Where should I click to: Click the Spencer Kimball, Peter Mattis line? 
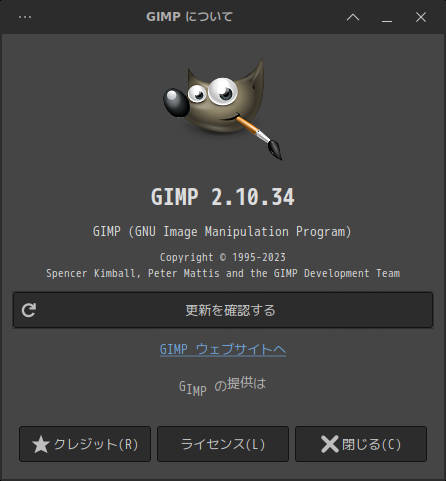[223, 273]
